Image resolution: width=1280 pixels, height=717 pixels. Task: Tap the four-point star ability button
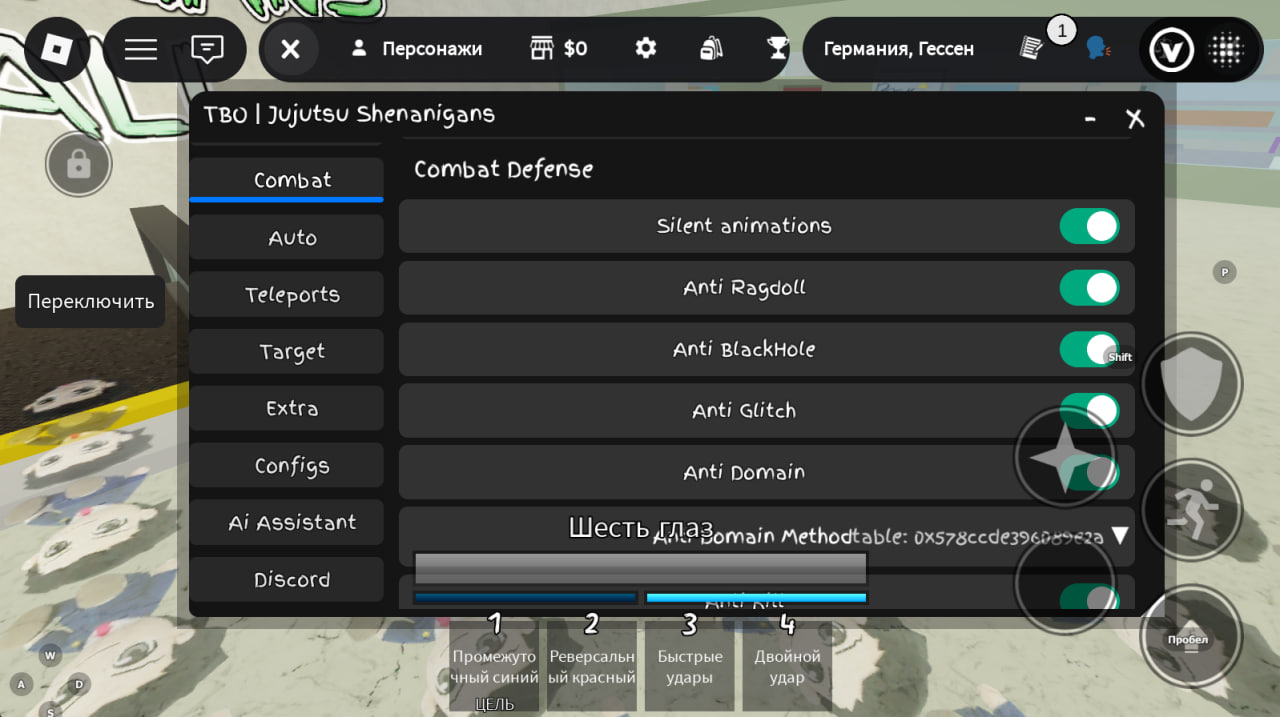tap(1065, 456)
